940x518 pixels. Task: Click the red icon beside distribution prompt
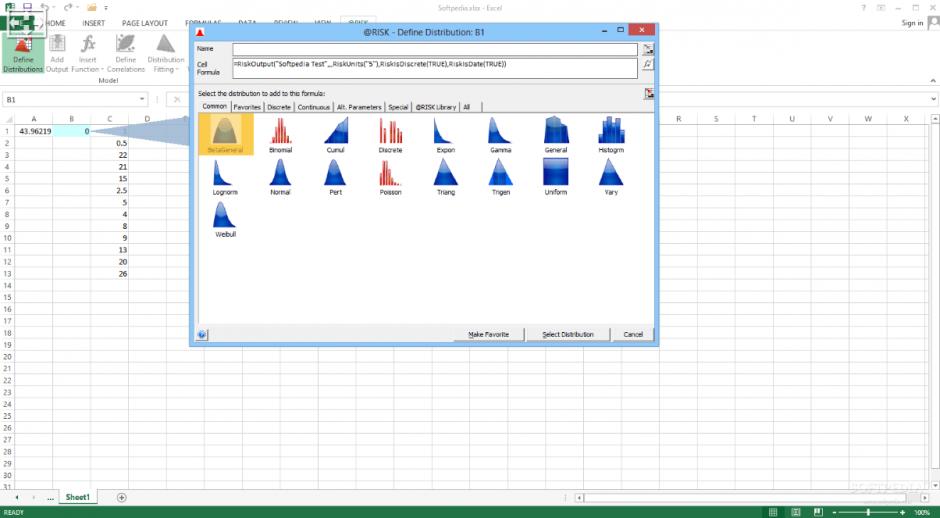[x=649, y=94]
